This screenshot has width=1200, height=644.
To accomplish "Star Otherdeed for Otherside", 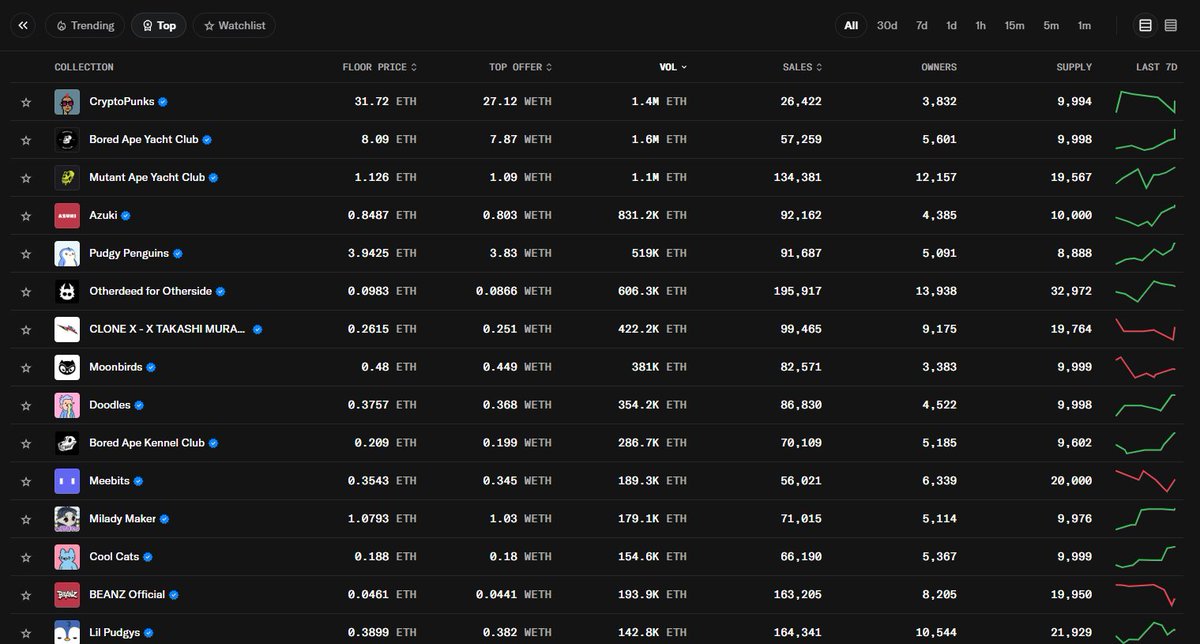I will pos(26,292).
